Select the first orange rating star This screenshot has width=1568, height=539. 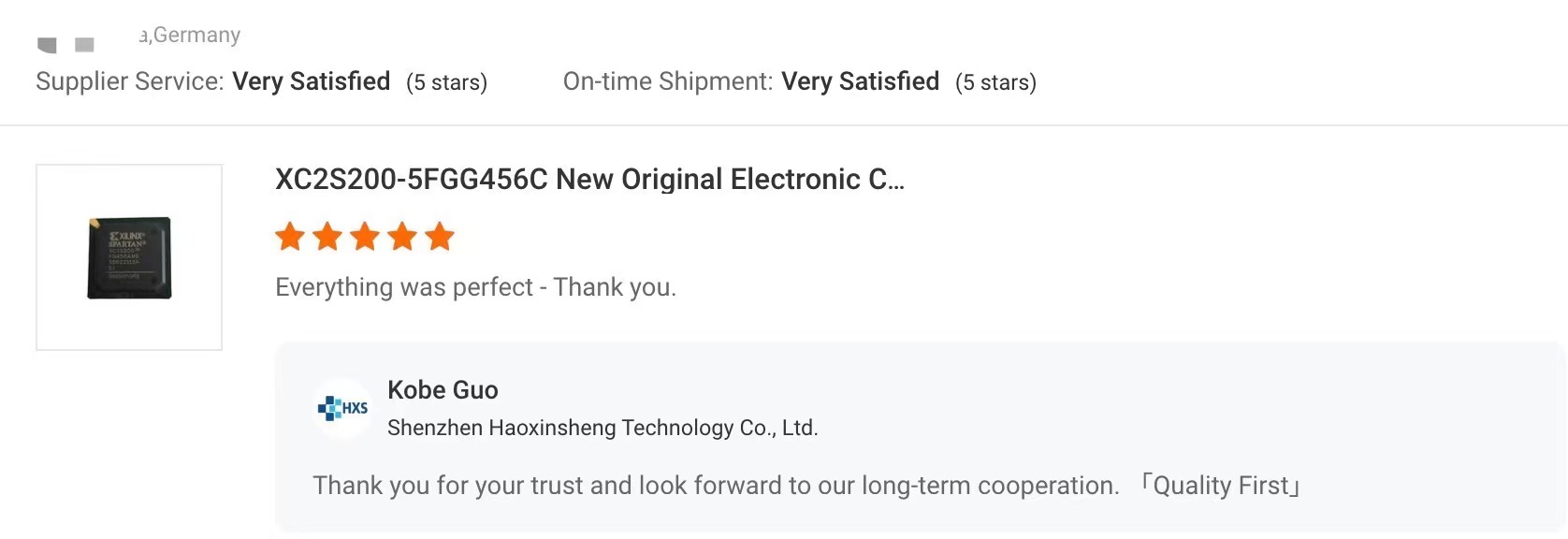pyautogui.click(x=290, y=237)
